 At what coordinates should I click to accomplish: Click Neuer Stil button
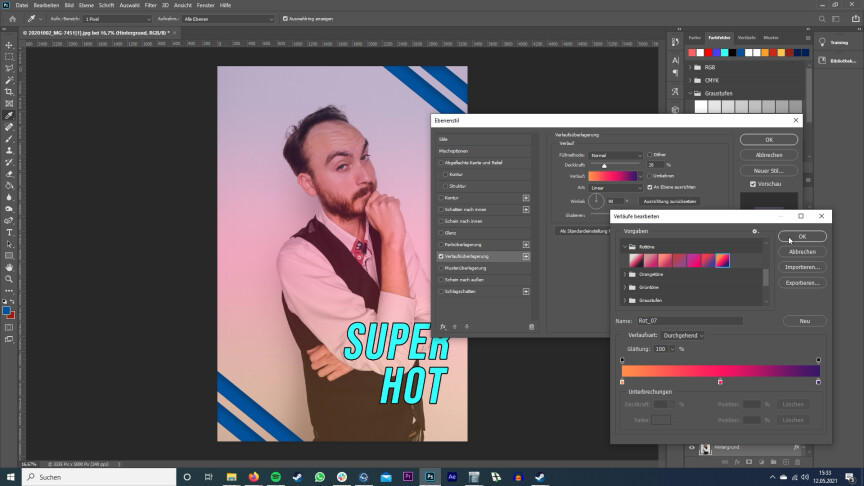tap(768, 169)
